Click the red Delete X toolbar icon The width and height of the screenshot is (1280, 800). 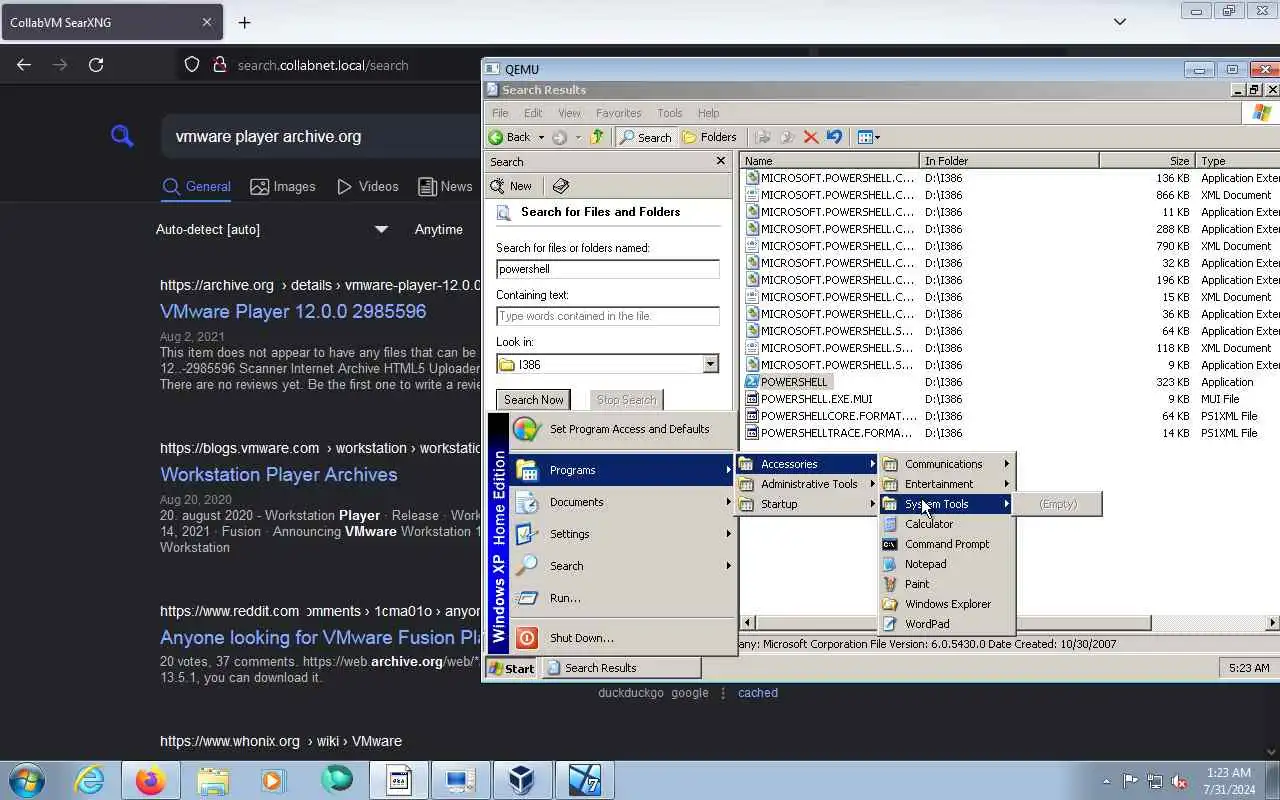811,137
